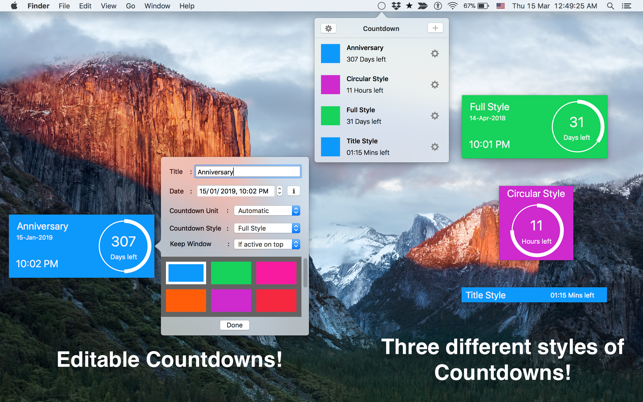The height and width of the screenshot is (402, 643).
Task: Open the Help menu
Action: tap(187, 6)
